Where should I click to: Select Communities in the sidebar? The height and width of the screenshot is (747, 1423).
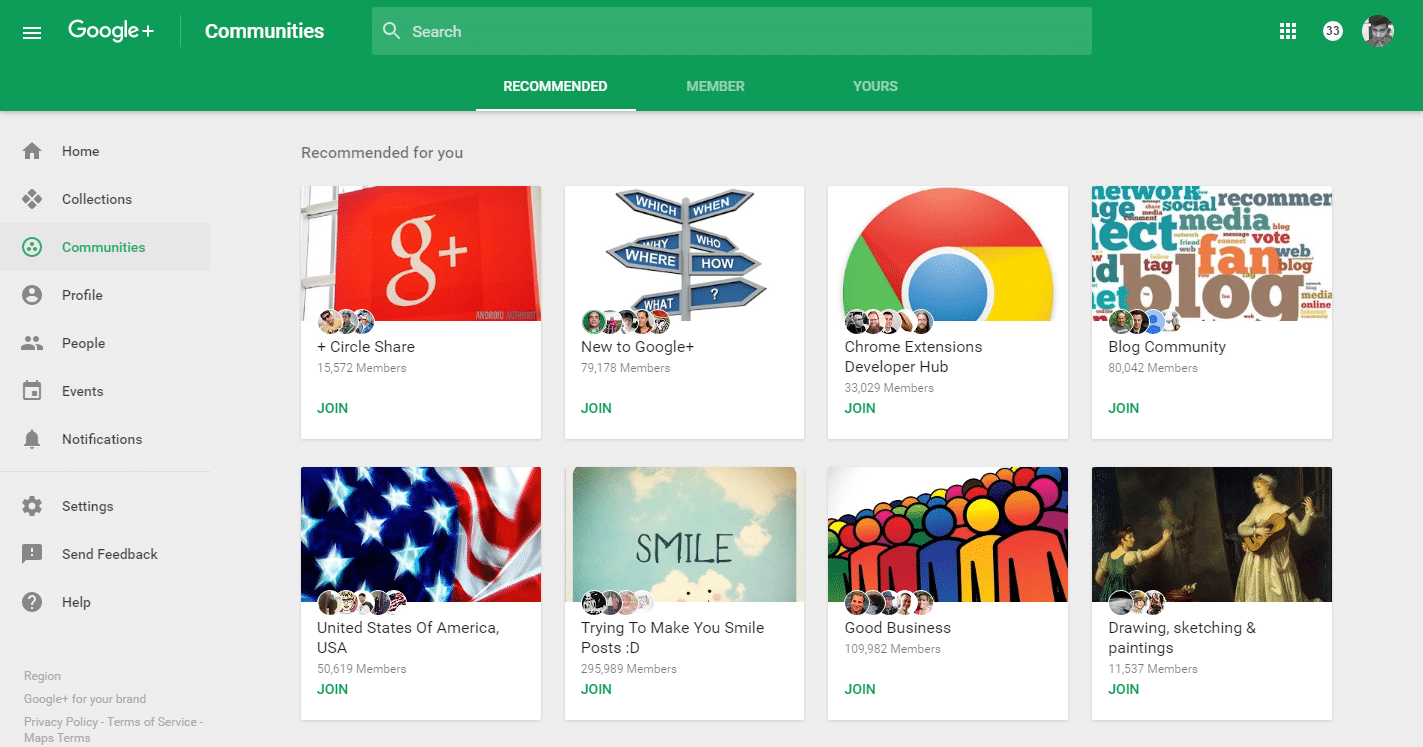(x=105, y=247)
